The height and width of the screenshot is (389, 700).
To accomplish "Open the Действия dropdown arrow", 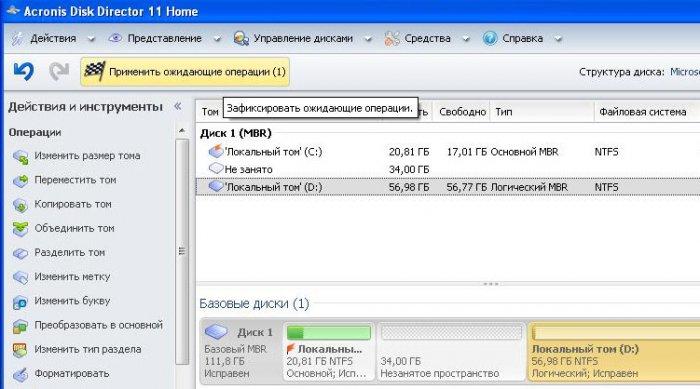I will (91, 39).
